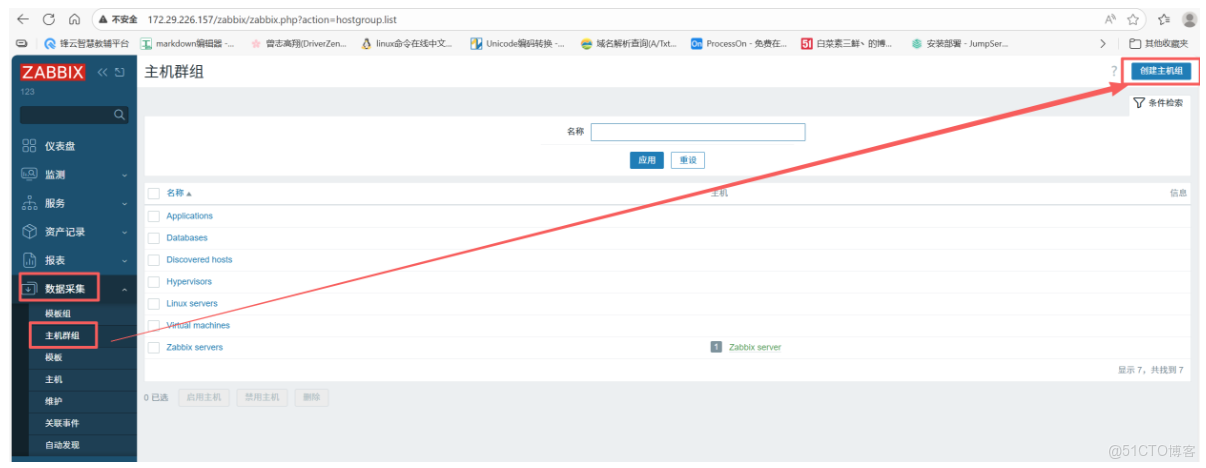Click the not-secure warning icon in address bar

(103, 19)
